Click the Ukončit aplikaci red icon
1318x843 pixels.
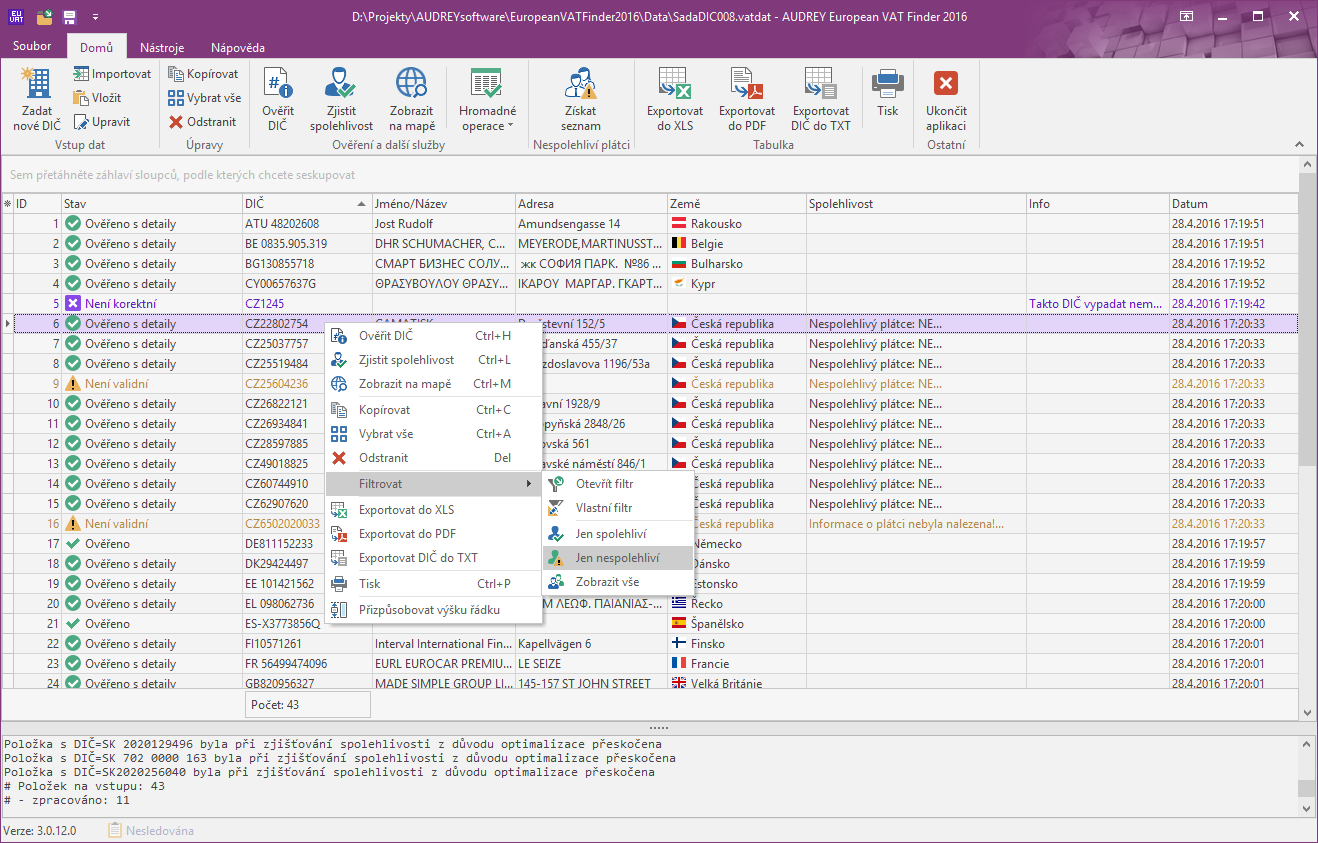click(x=945, y=84)
